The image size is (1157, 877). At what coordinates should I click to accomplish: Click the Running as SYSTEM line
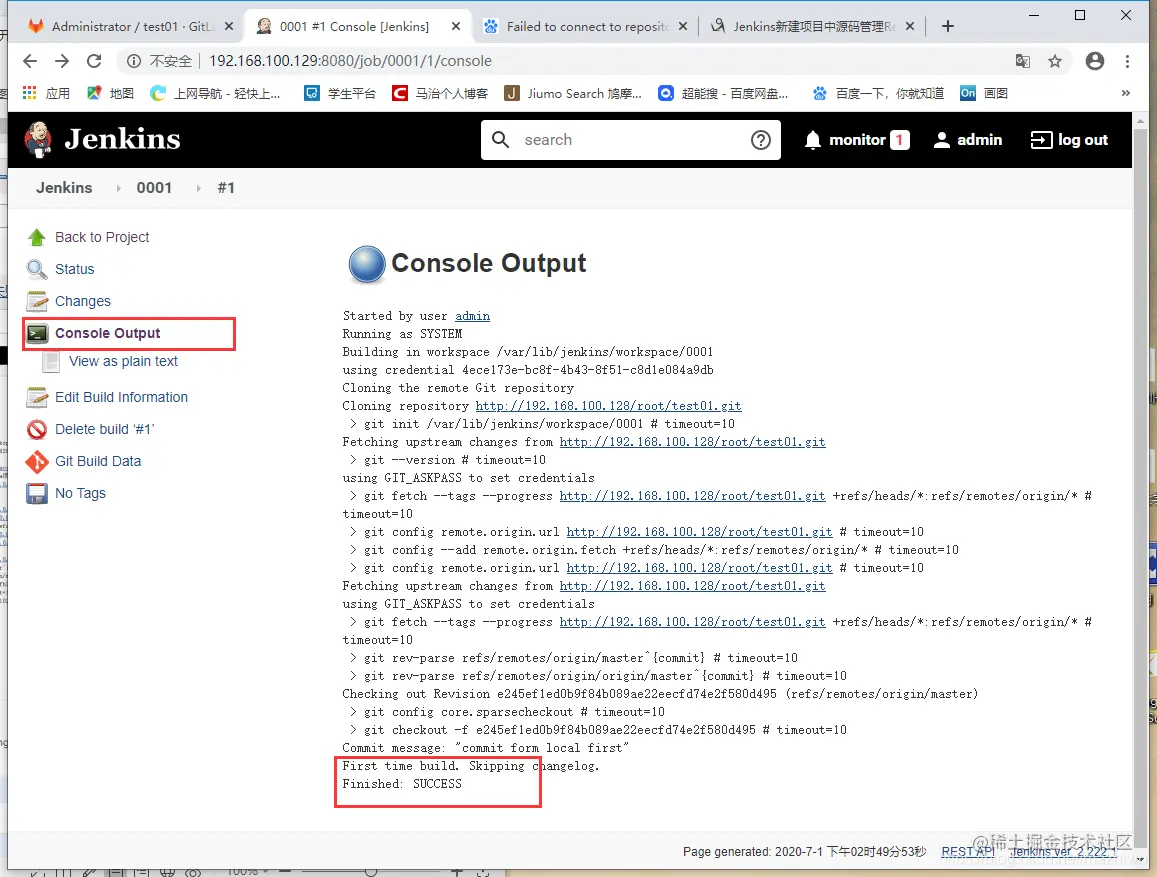coord(402,334)
